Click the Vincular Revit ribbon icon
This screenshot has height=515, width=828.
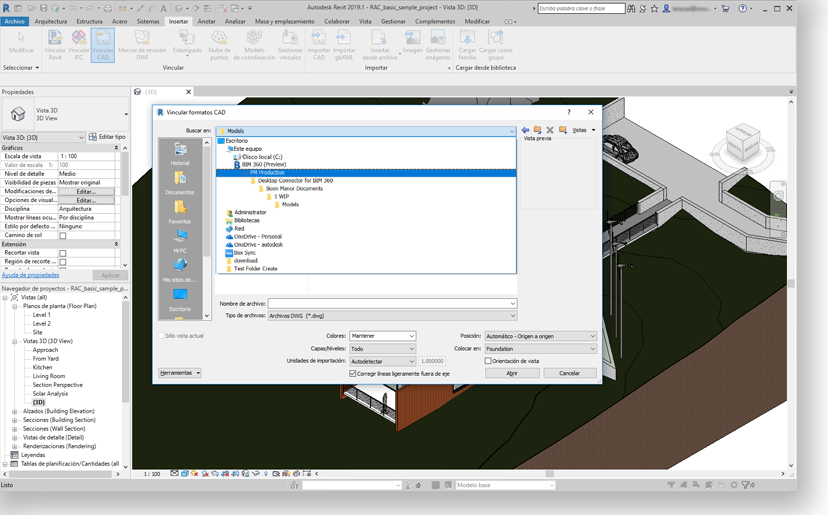click(55, 44)
